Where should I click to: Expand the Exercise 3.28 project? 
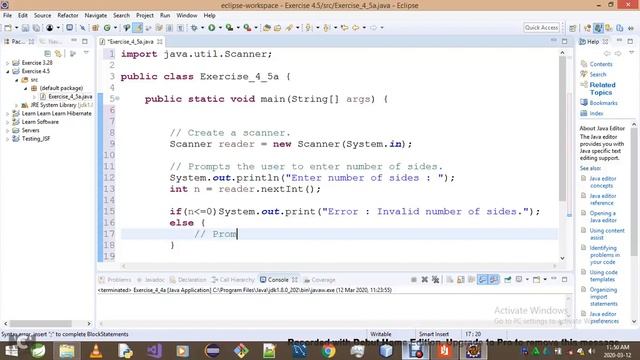(7, 63)
